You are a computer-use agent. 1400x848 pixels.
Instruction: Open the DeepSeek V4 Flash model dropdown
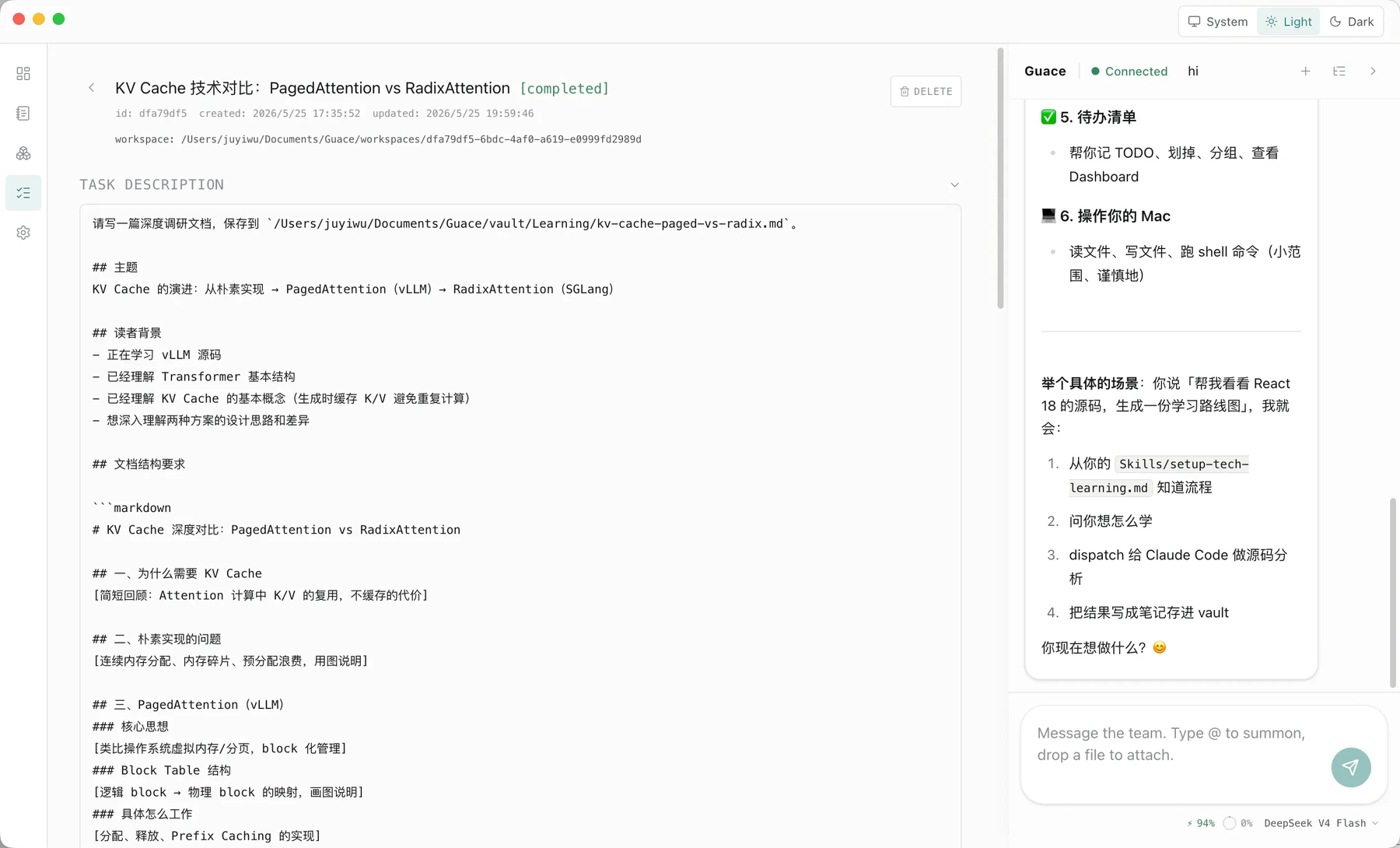click(x=1321, y=823)
